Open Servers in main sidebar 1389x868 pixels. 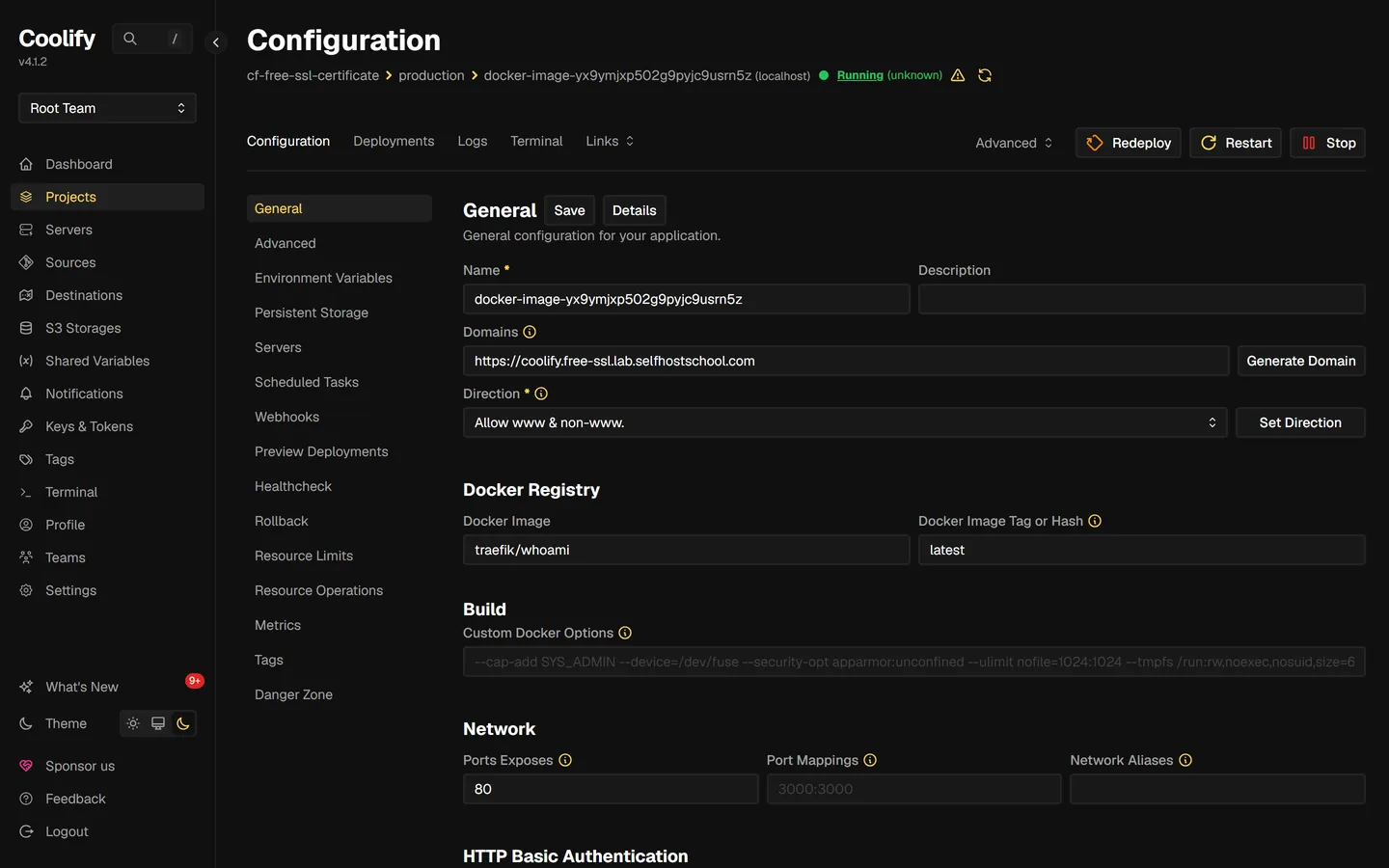coord(107,230)
